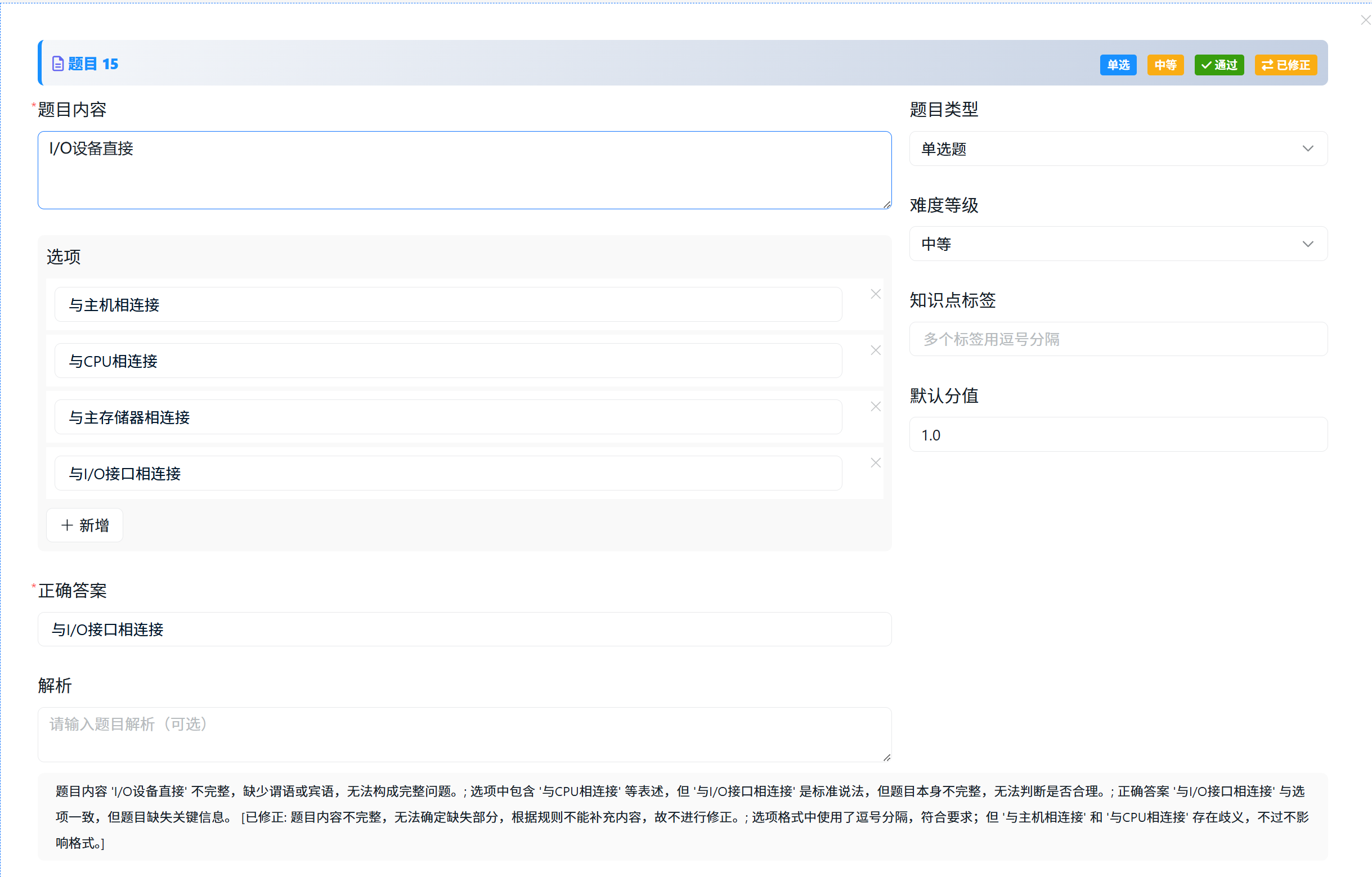Delete the '与I/O接口相连接' option row
The image size is (1372, 877).
[875, 463]
